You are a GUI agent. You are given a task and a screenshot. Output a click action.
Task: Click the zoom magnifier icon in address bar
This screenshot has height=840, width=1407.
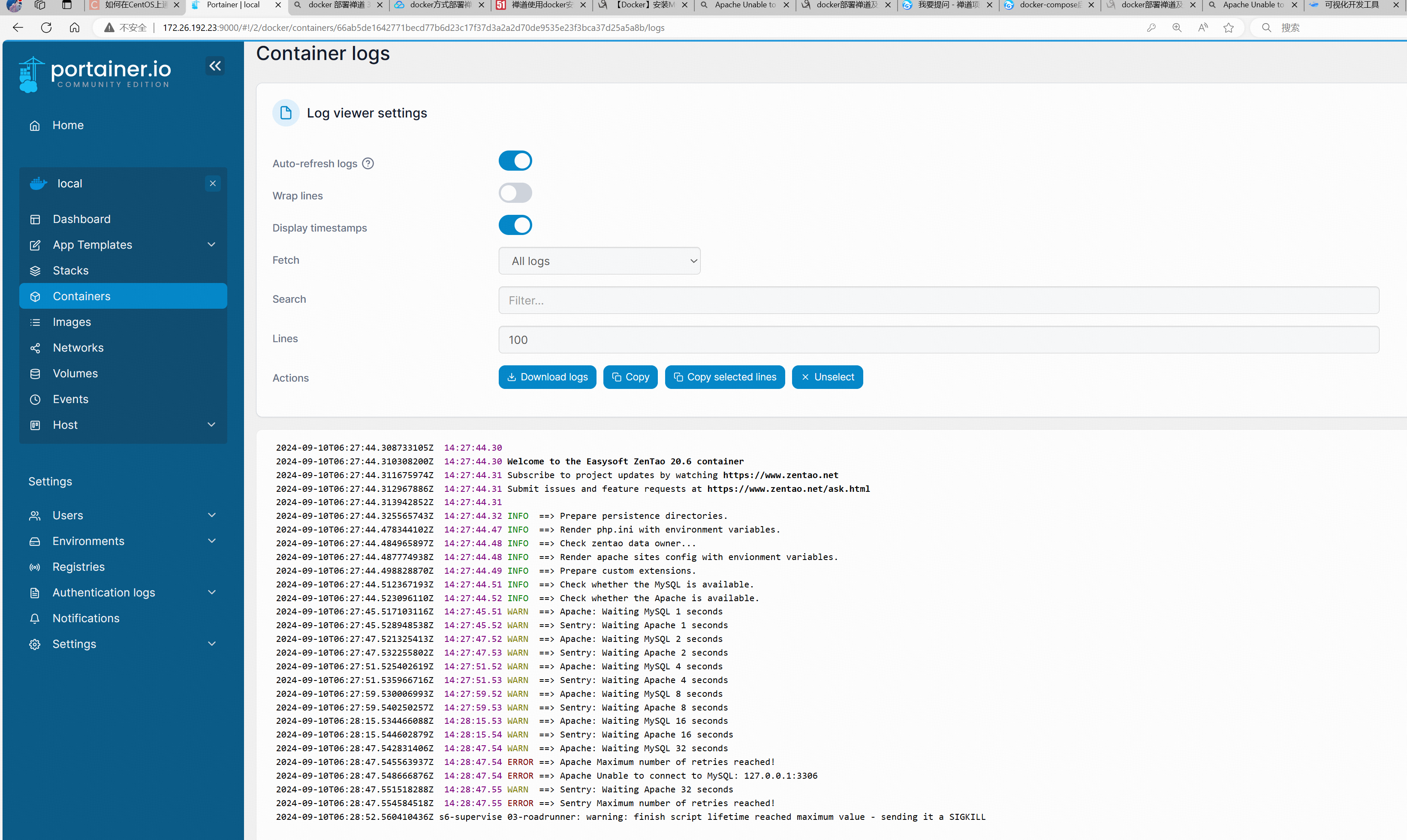(1177, 28)
